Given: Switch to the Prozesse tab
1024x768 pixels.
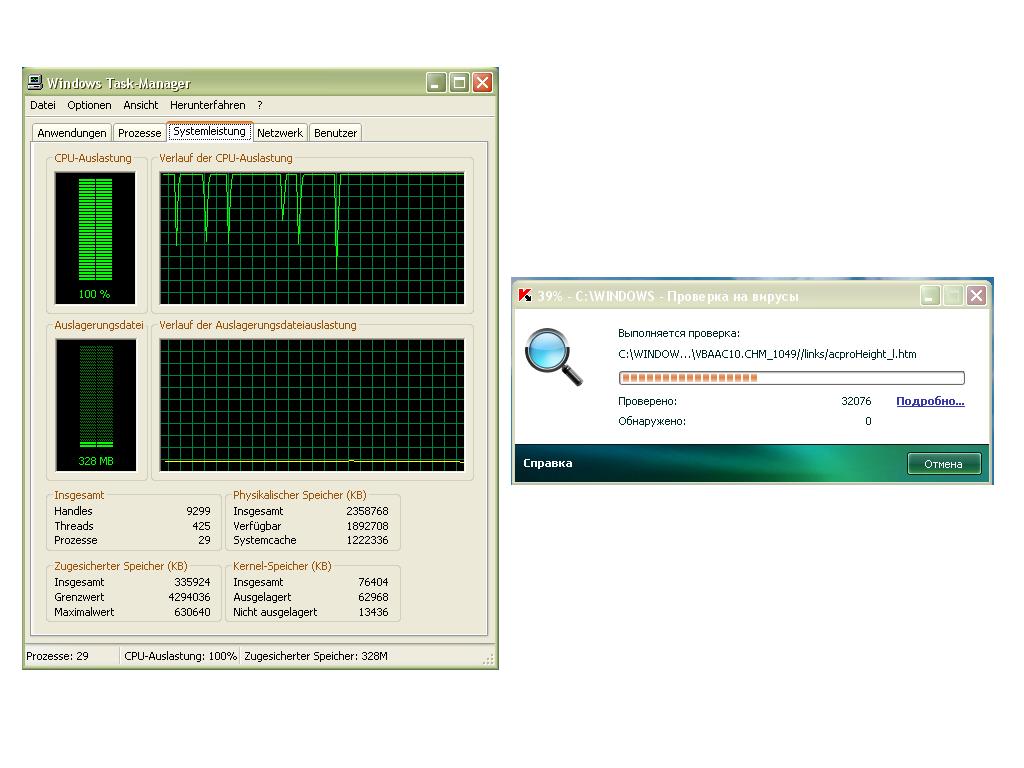Looking at the screenshot, I should coord(139,133).
